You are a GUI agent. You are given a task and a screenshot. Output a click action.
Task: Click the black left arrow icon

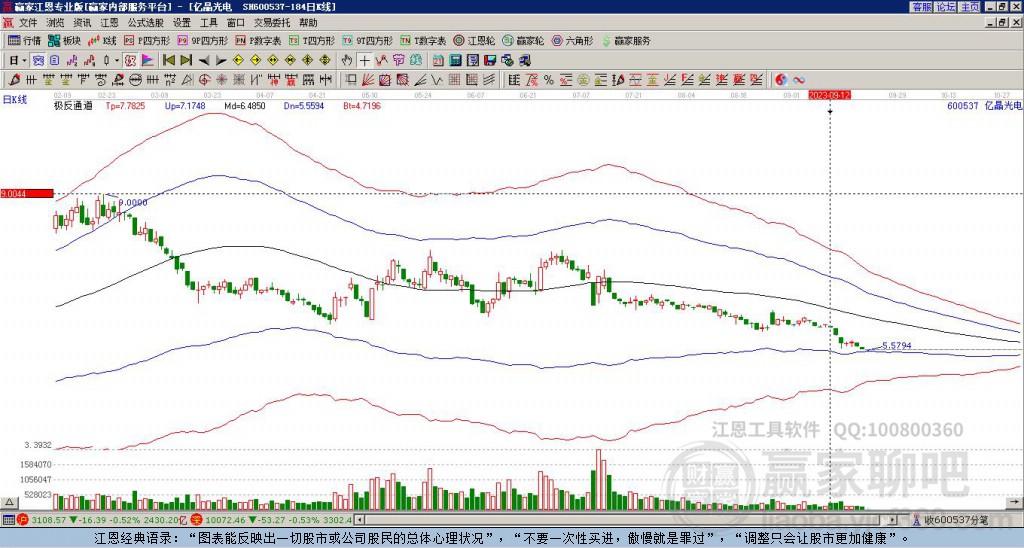coord(204,61)
